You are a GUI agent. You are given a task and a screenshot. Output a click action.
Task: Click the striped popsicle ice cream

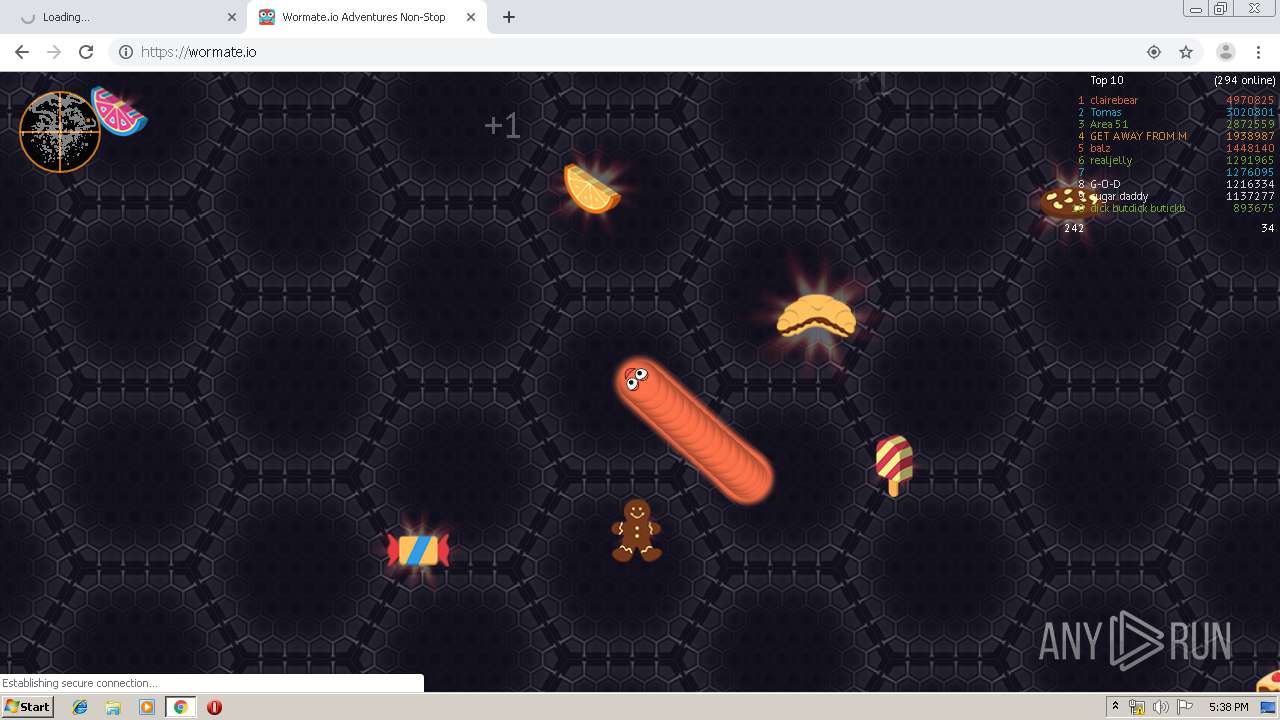click(894, 465)
